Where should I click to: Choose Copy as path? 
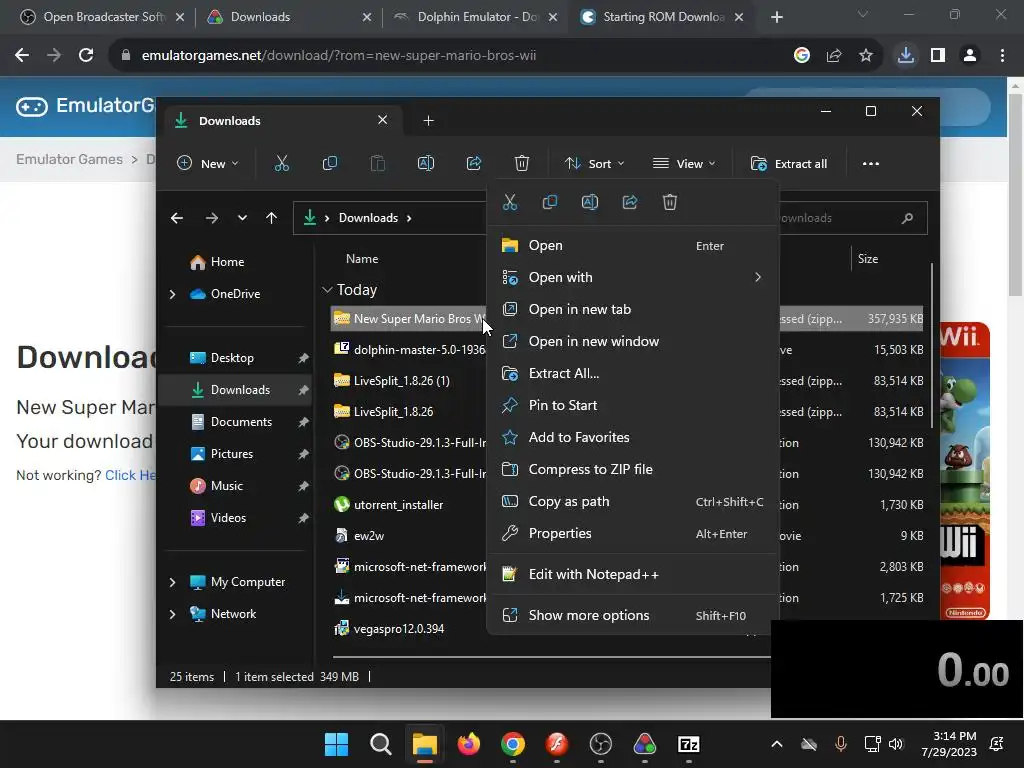(632, 502)
